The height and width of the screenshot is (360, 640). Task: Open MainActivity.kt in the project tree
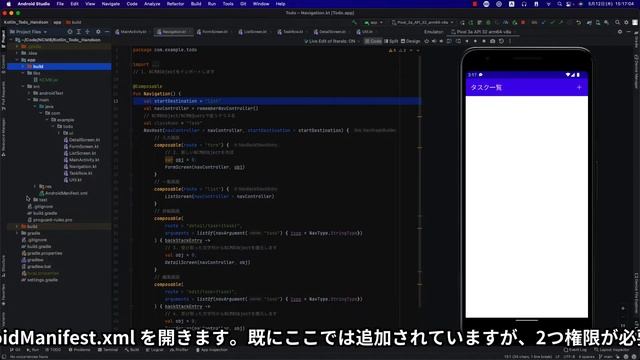coord(84,160)
